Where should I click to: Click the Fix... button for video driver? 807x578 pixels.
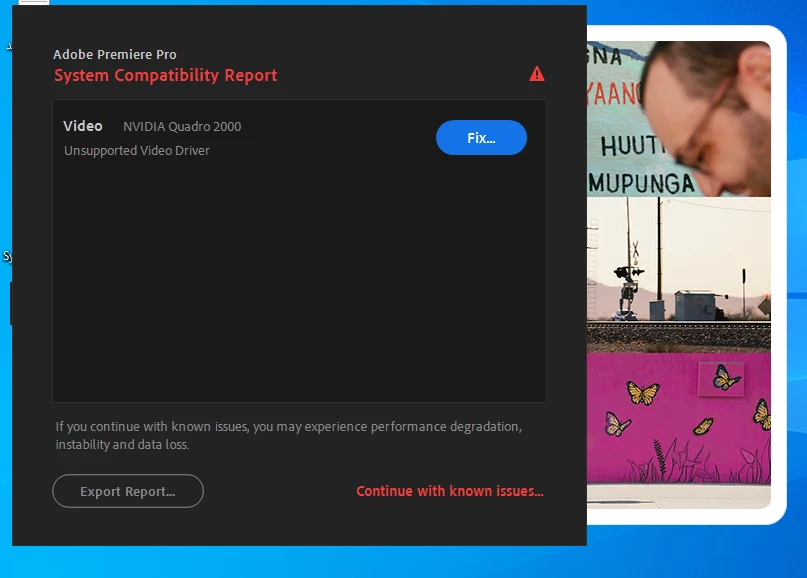click(481, 137)
